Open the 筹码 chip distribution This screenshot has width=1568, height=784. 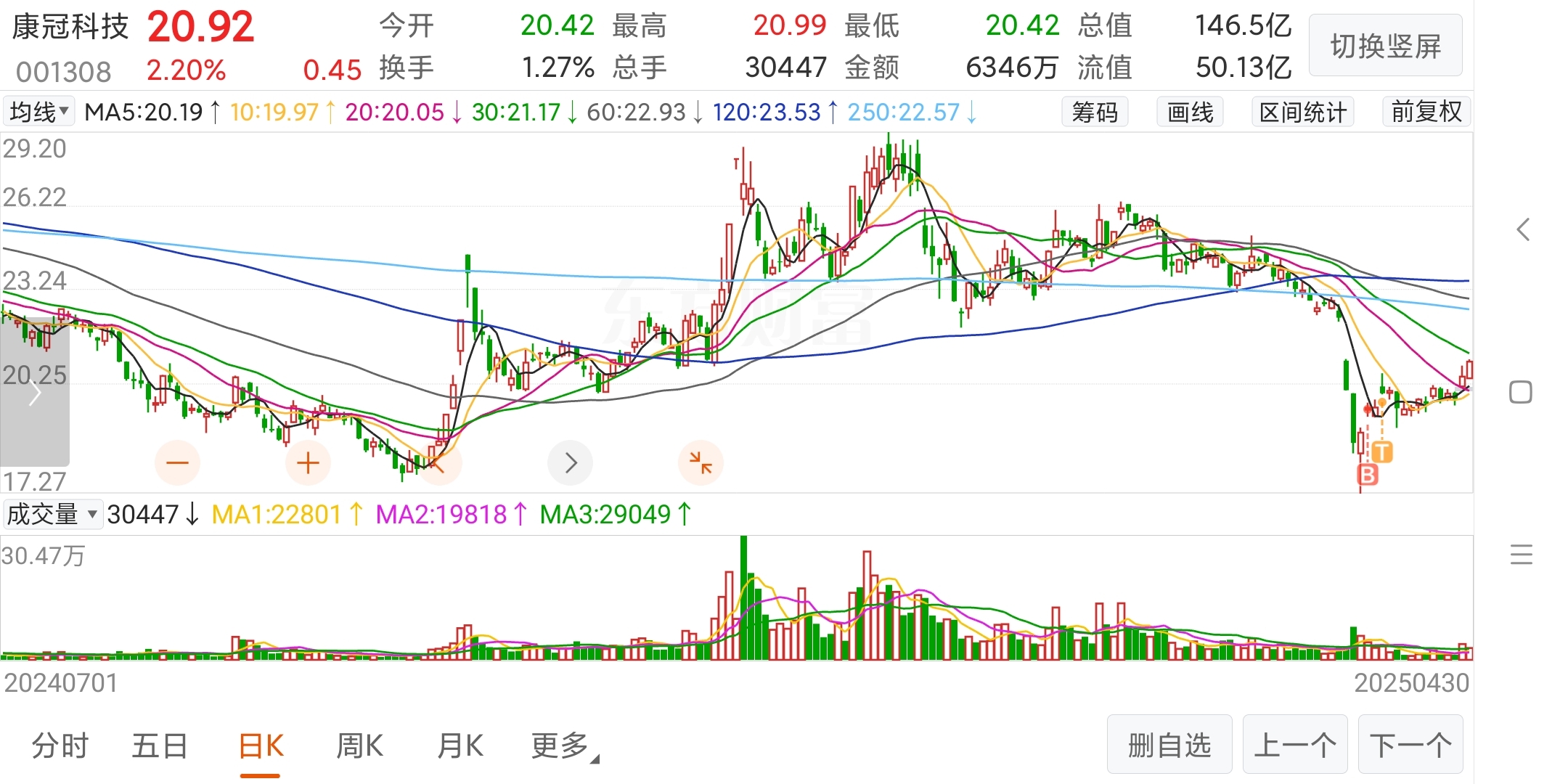tap(1095, 112)
